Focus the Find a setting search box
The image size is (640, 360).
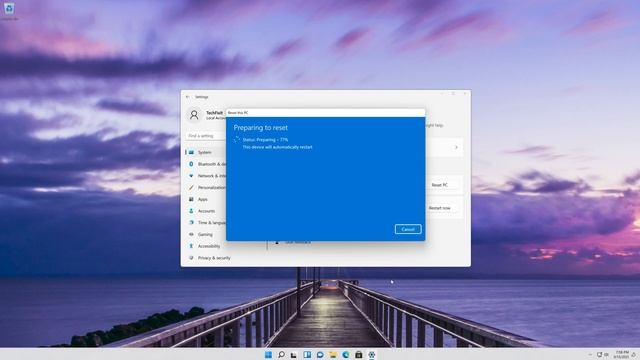pyautogui.click(x=206, y=136)
